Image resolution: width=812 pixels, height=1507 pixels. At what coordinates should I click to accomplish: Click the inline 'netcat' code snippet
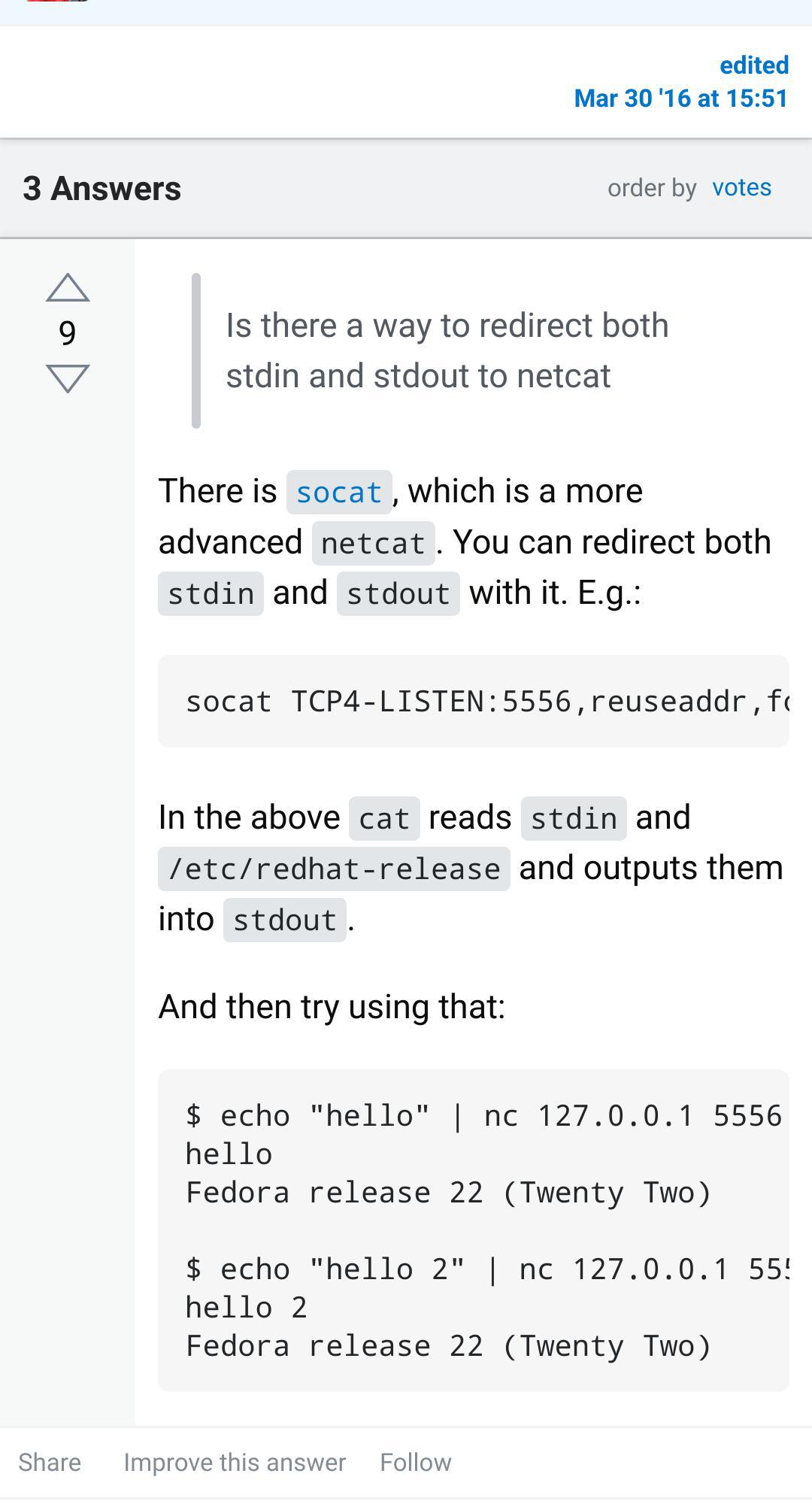[373, 543]
